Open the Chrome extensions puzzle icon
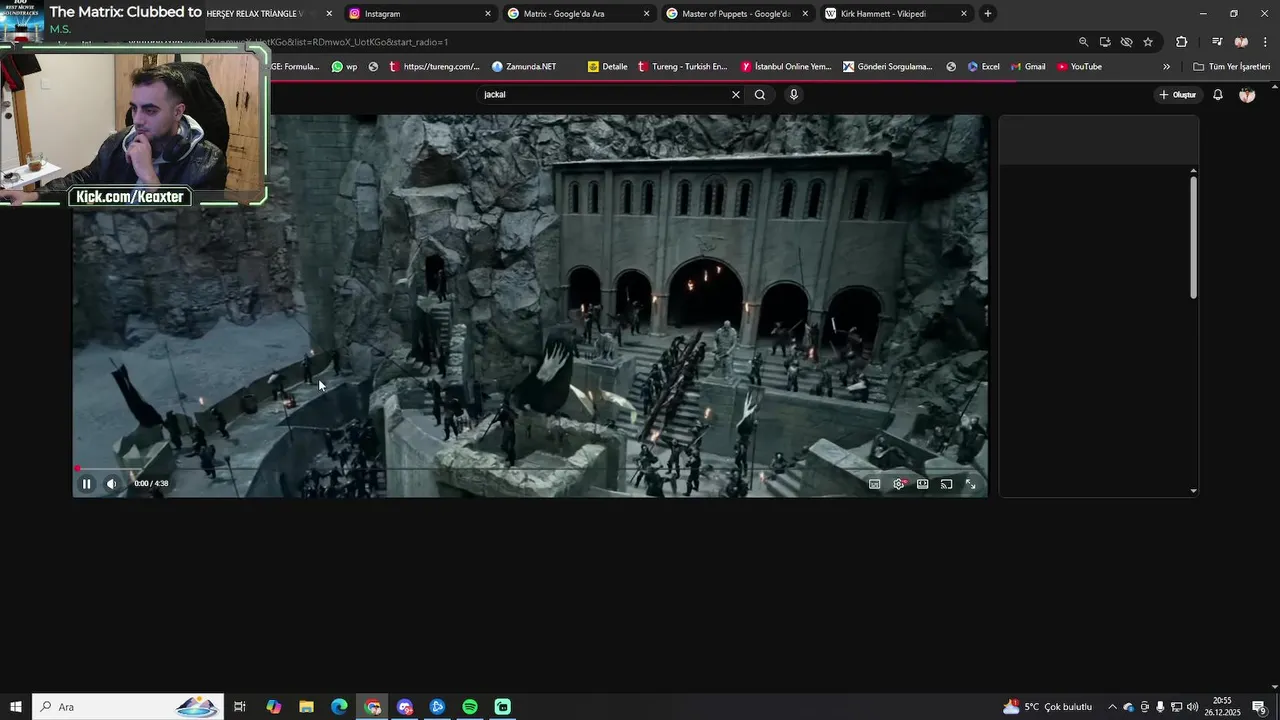 [x=1182, y=42]
